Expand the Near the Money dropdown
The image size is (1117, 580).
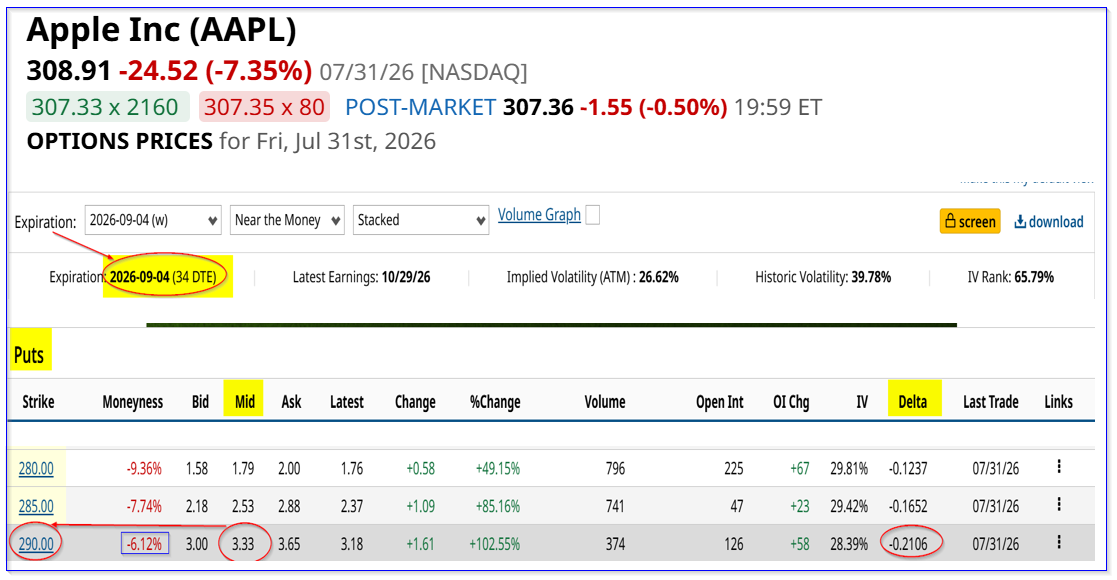tap(287, 220)
